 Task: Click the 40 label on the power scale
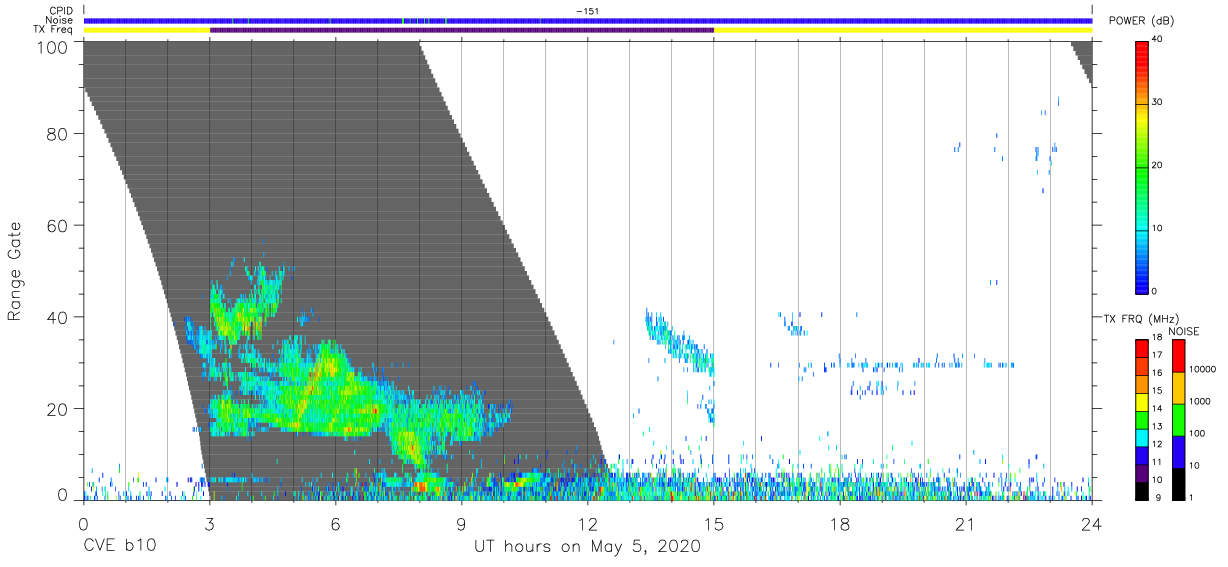(1158, 39)
